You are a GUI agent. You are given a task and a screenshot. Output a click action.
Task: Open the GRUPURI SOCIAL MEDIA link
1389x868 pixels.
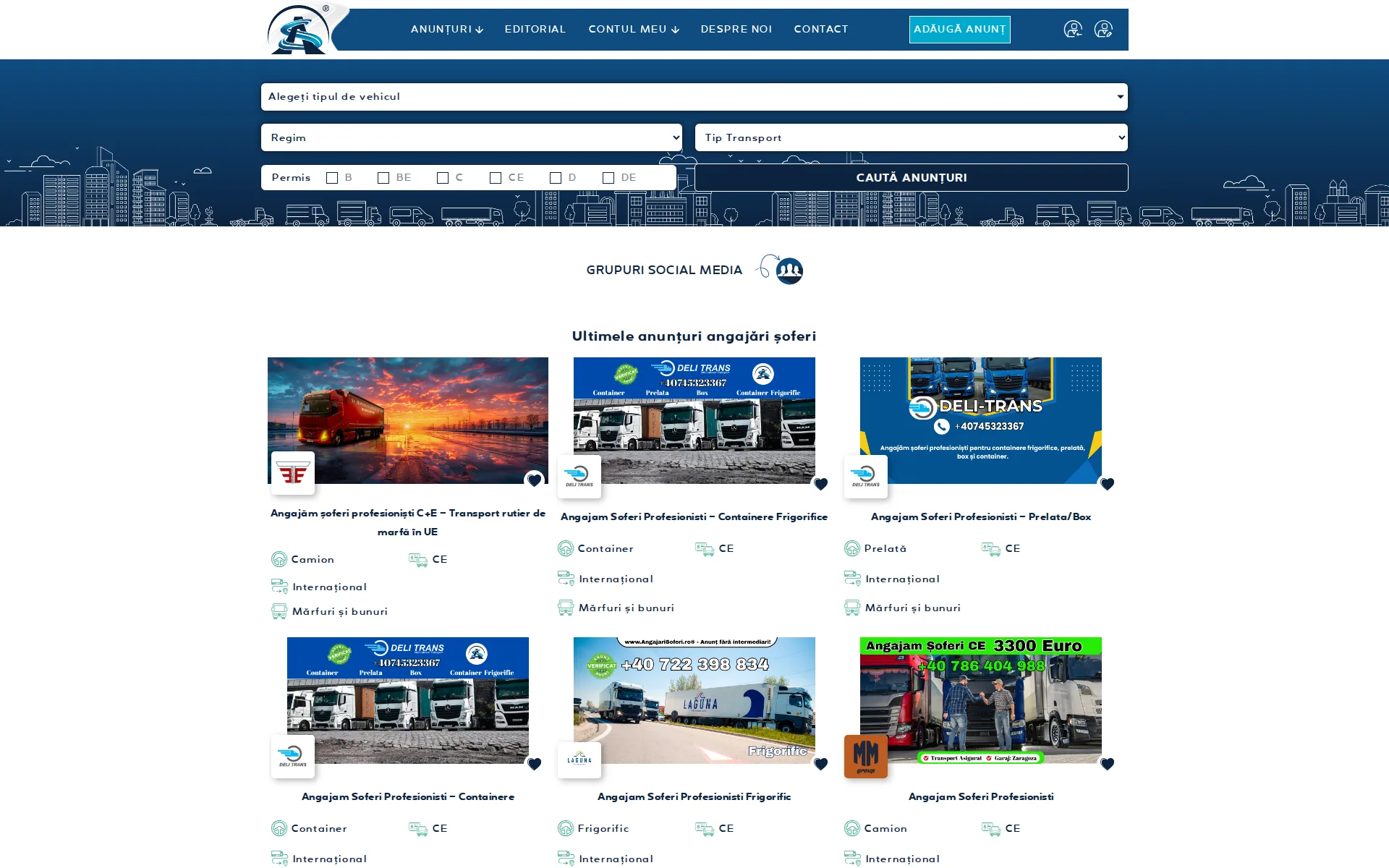[x=664, y=271]
